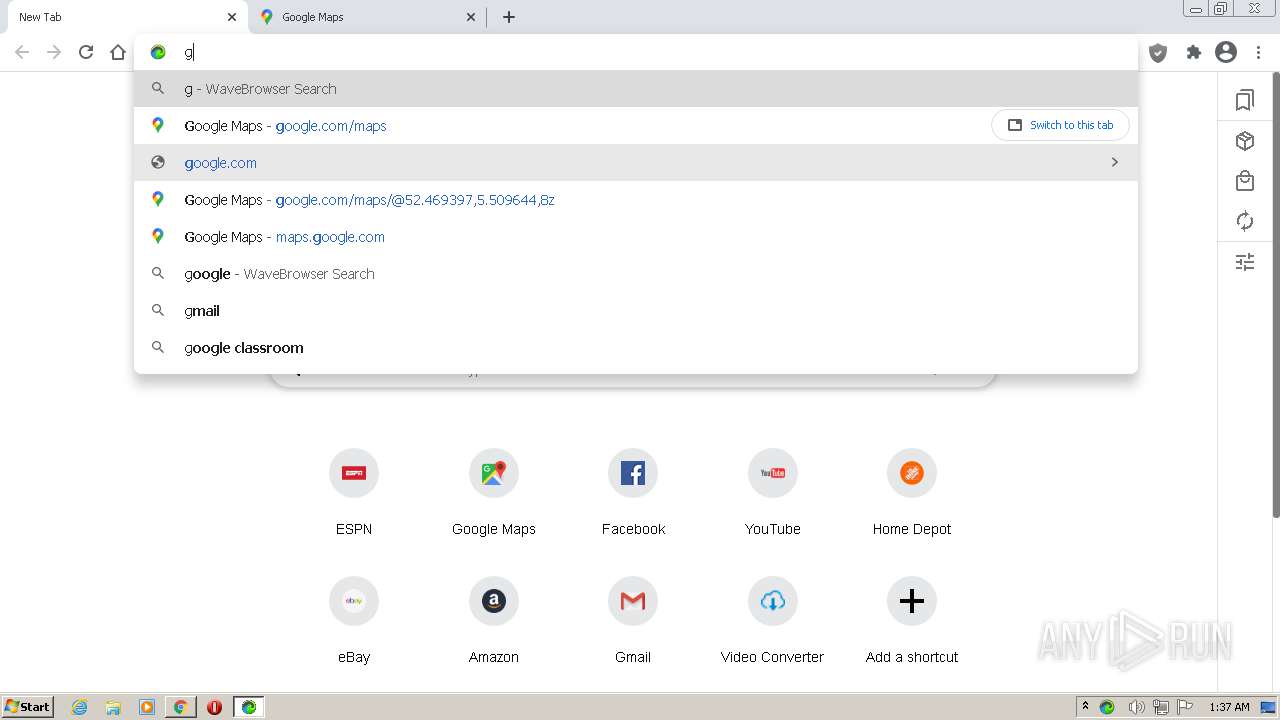Go to the home page icon
Image resolution: width=1280 pixels, height=720 pixels.
[118, 52]
